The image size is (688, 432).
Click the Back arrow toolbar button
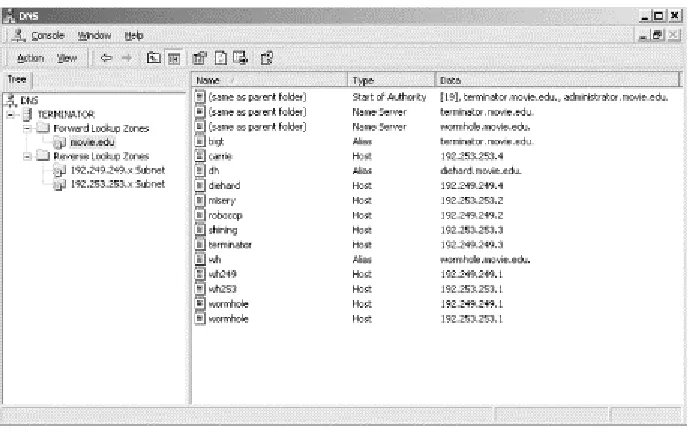(x=106, y=58)
